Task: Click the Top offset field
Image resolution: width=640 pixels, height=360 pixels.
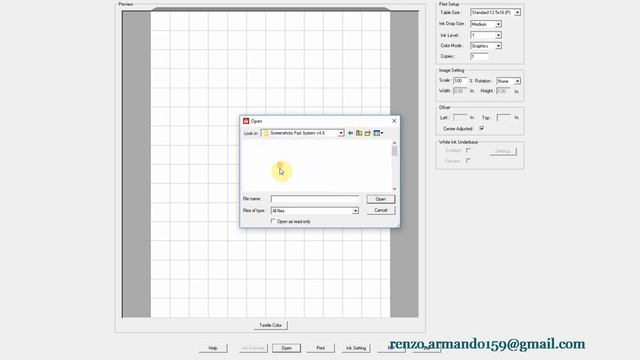Action: (503, 118)
